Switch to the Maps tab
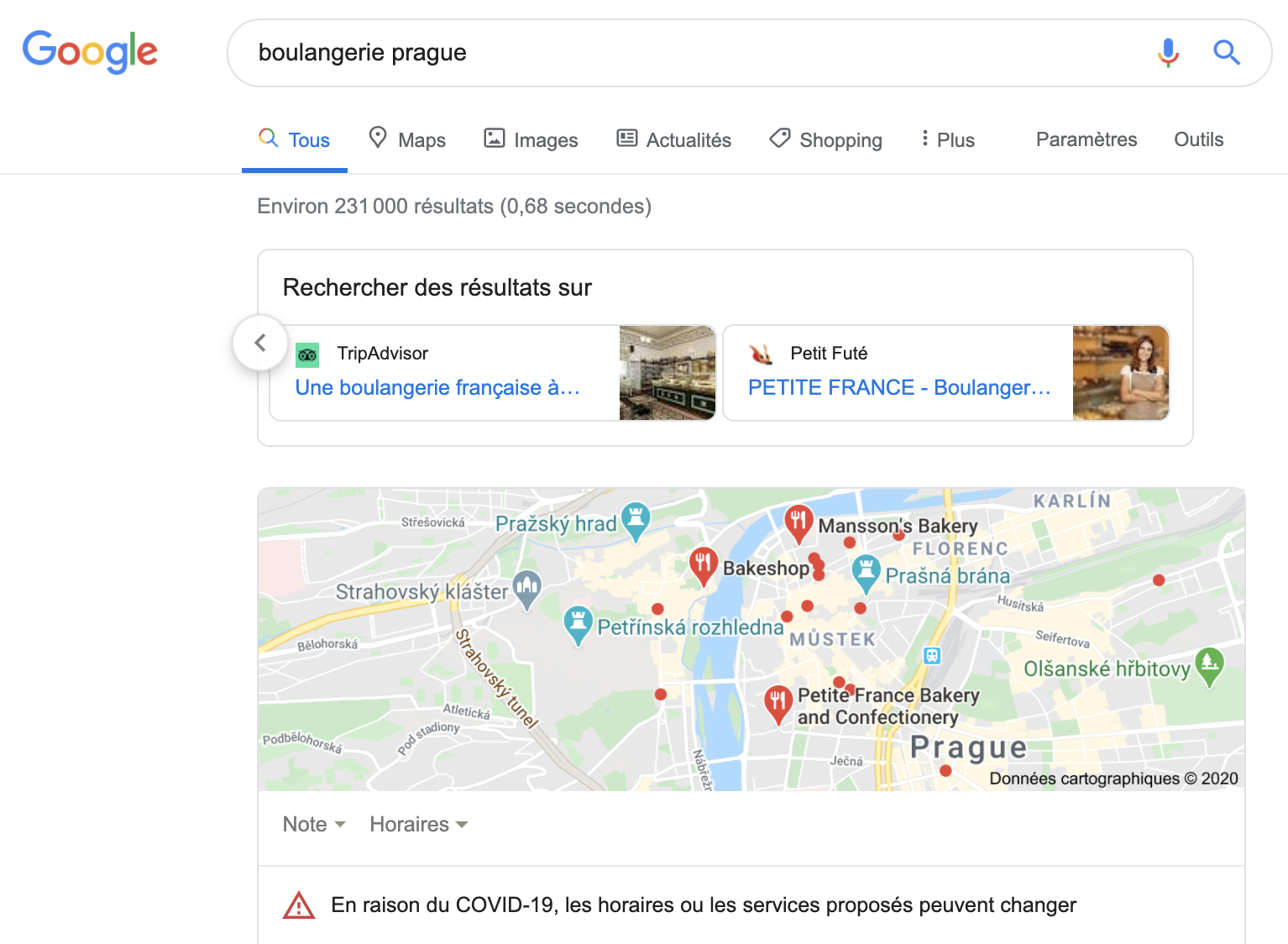The width and height of the screenshot is (1288, 944). click(x=407, y=139)
